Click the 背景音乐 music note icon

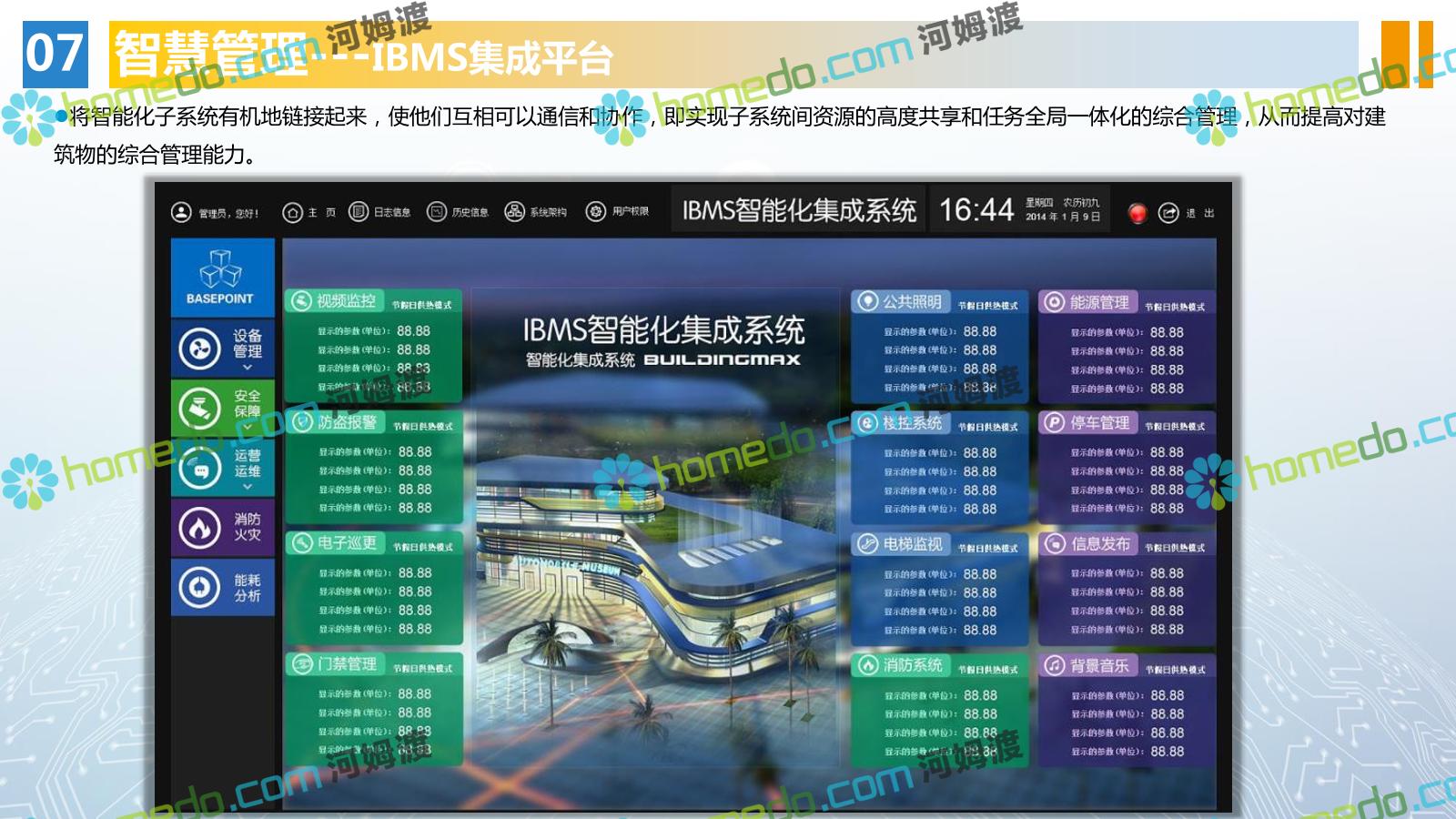1053,666
